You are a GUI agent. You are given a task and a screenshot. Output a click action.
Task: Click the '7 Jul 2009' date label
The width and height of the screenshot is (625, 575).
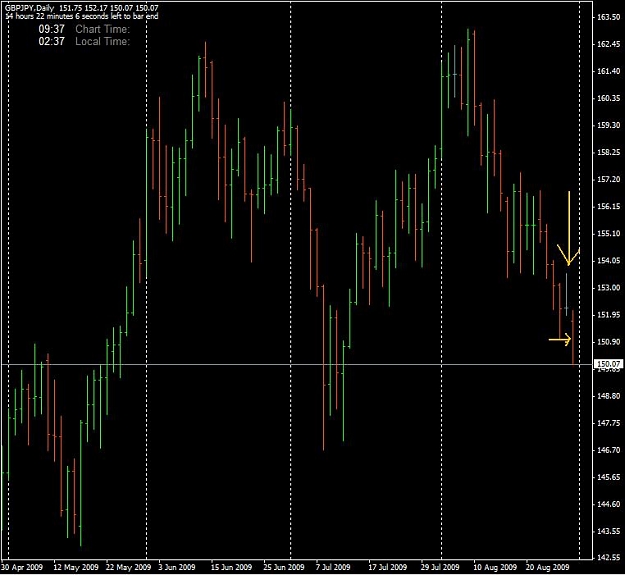tap(333, 567)
